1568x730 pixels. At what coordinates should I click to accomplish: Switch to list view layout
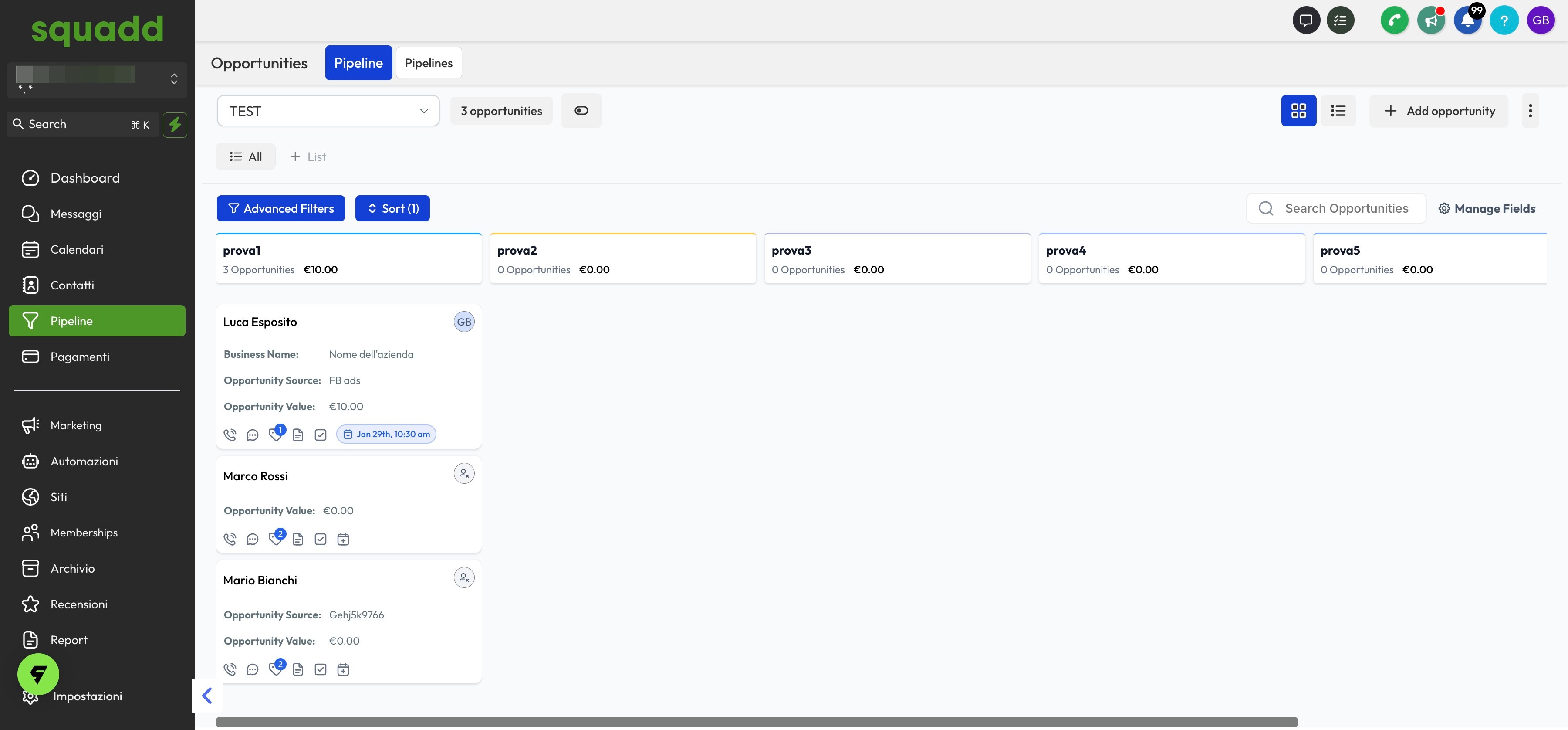[1338, 111]
